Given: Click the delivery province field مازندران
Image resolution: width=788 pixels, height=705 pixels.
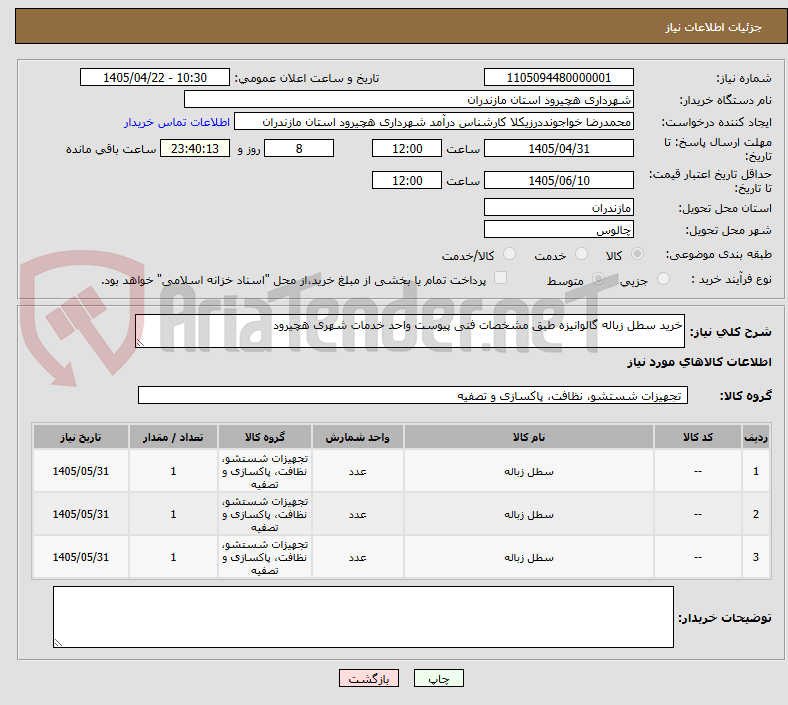Looking at the screenshot, I should pyautogui.click(x=558, y=208).
